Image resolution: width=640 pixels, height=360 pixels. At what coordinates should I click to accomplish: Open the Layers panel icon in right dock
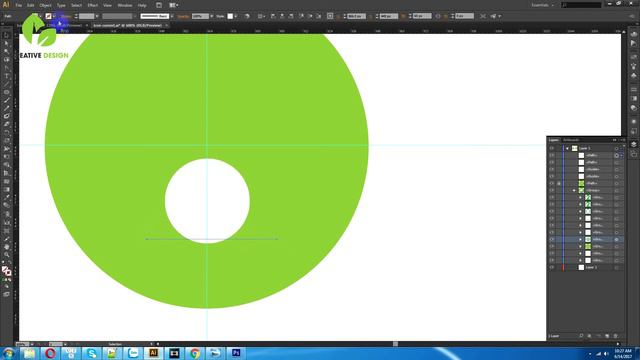(633, 144)
